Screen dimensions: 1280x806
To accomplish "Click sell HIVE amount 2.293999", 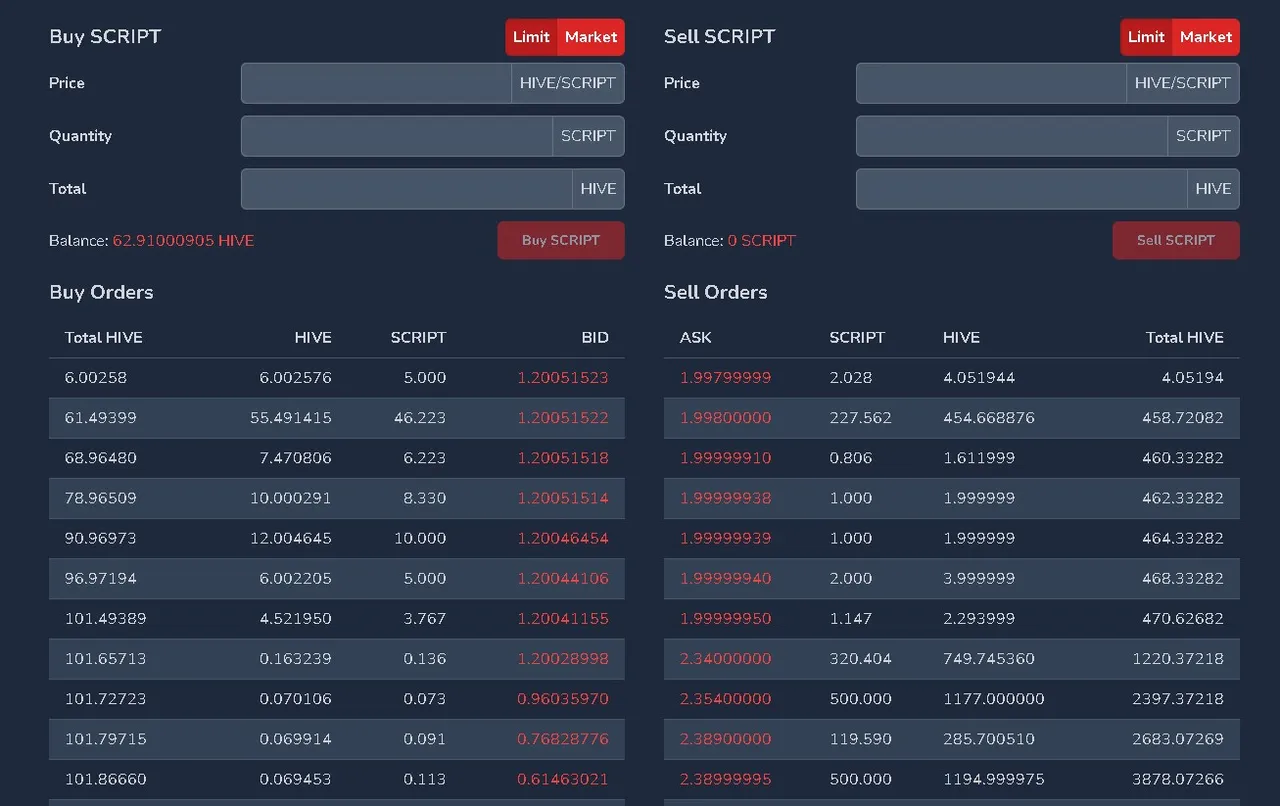I will pyautogui.click(x=979, y=619).
